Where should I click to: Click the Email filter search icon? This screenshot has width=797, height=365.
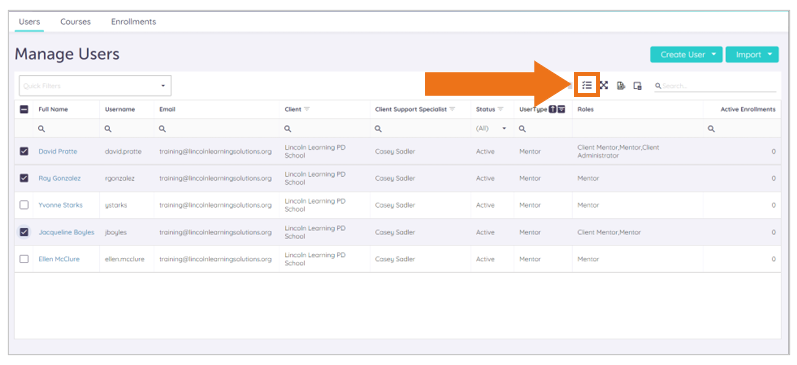tap(162, 129)
